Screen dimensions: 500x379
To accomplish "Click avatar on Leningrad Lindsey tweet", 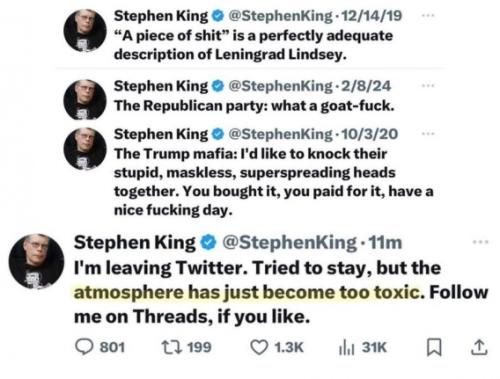I will (x=85, y=30).
